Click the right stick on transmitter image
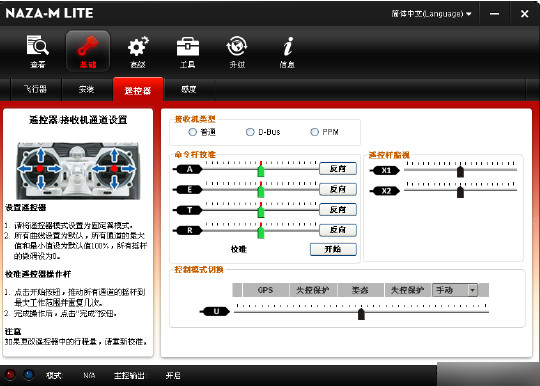 click(114, 168)
